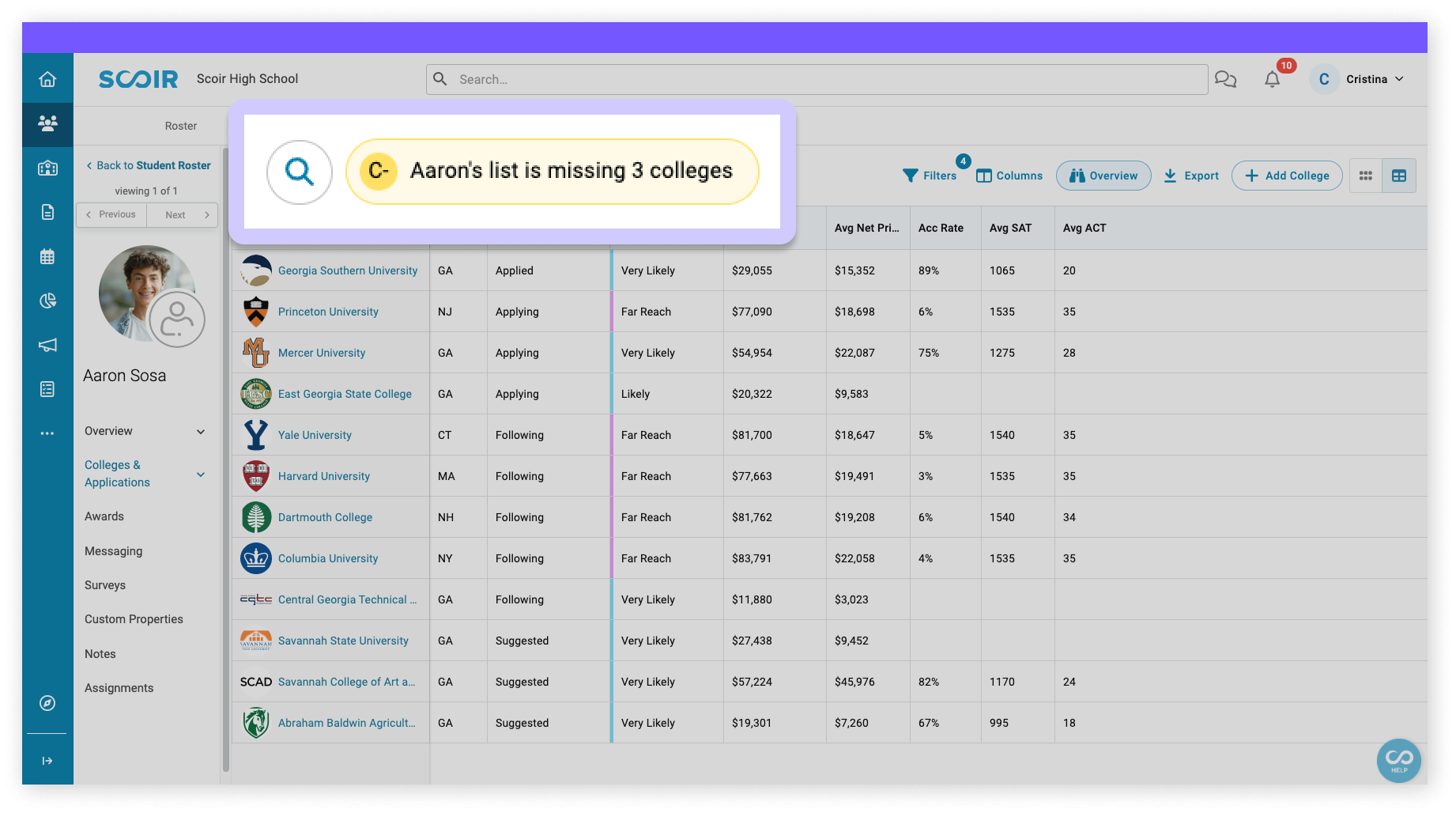Screen dimensions: 1456x813
Task: Open the Notes section
Action: click(100, 654)
